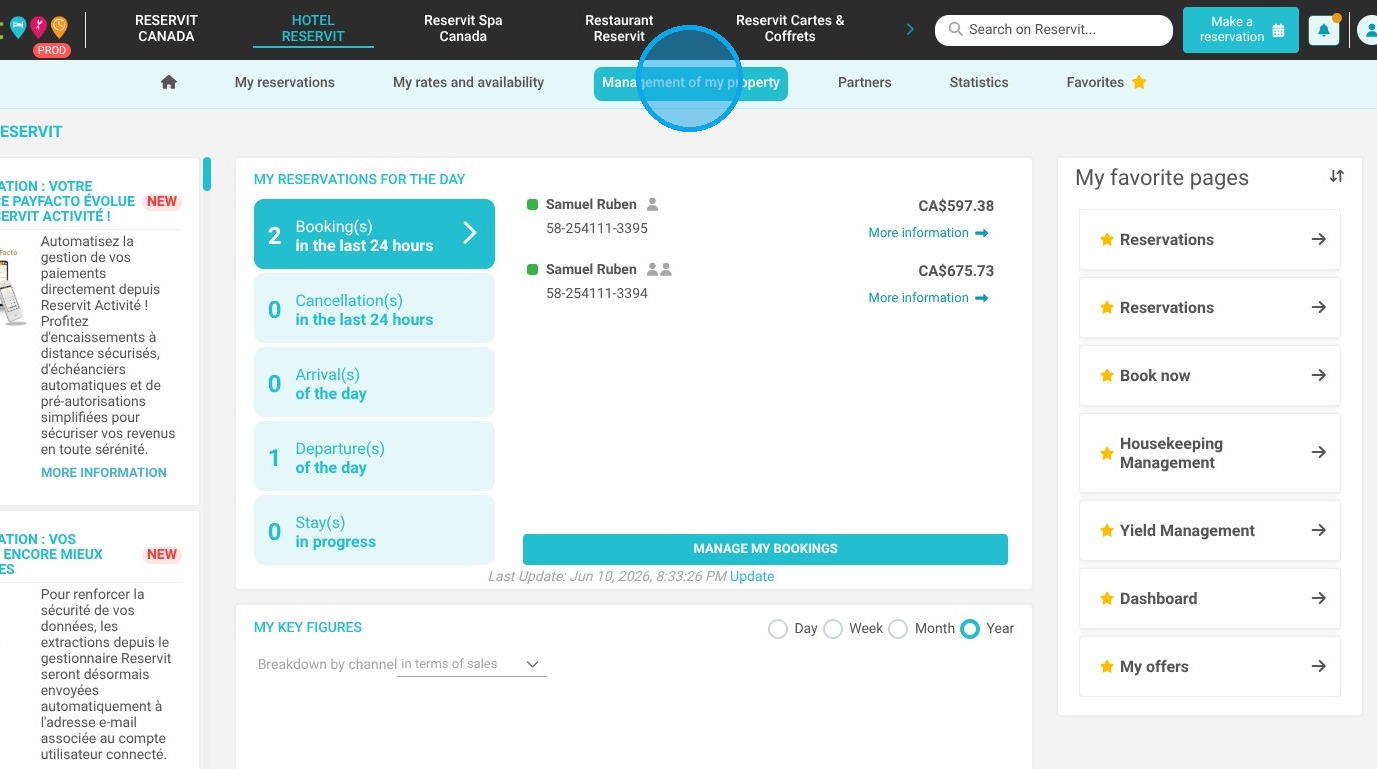Click reference number 58-254111-3394
Screen dimensions: 1377x769
pyautogui.click(x=597, y=293)
